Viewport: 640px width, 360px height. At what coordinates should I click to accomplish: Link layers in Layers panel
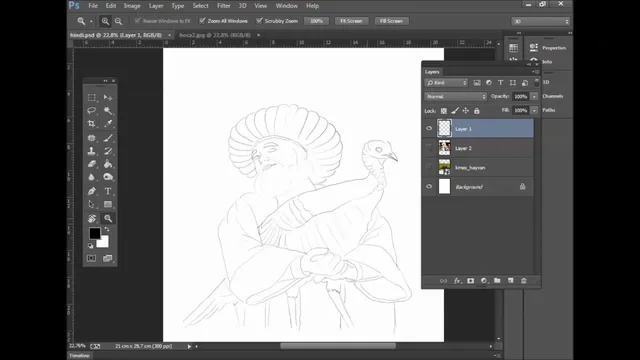(x=443, y=281)
